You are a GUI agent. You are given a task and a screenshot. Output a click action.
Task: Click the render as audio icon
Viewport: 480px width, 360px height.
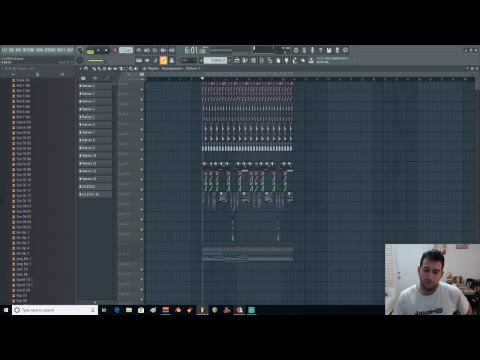coord(337,50)
